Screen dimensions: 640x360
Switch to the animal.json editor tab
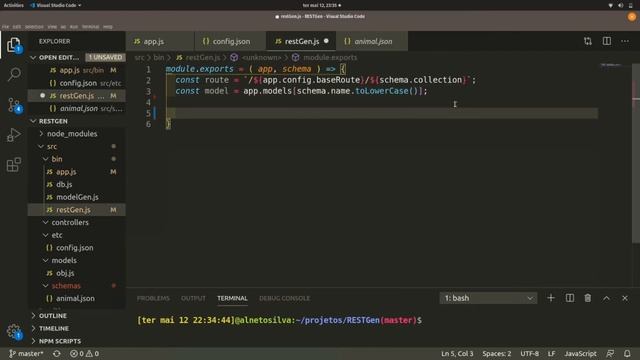pyautogui.click(x=372, y=41)
